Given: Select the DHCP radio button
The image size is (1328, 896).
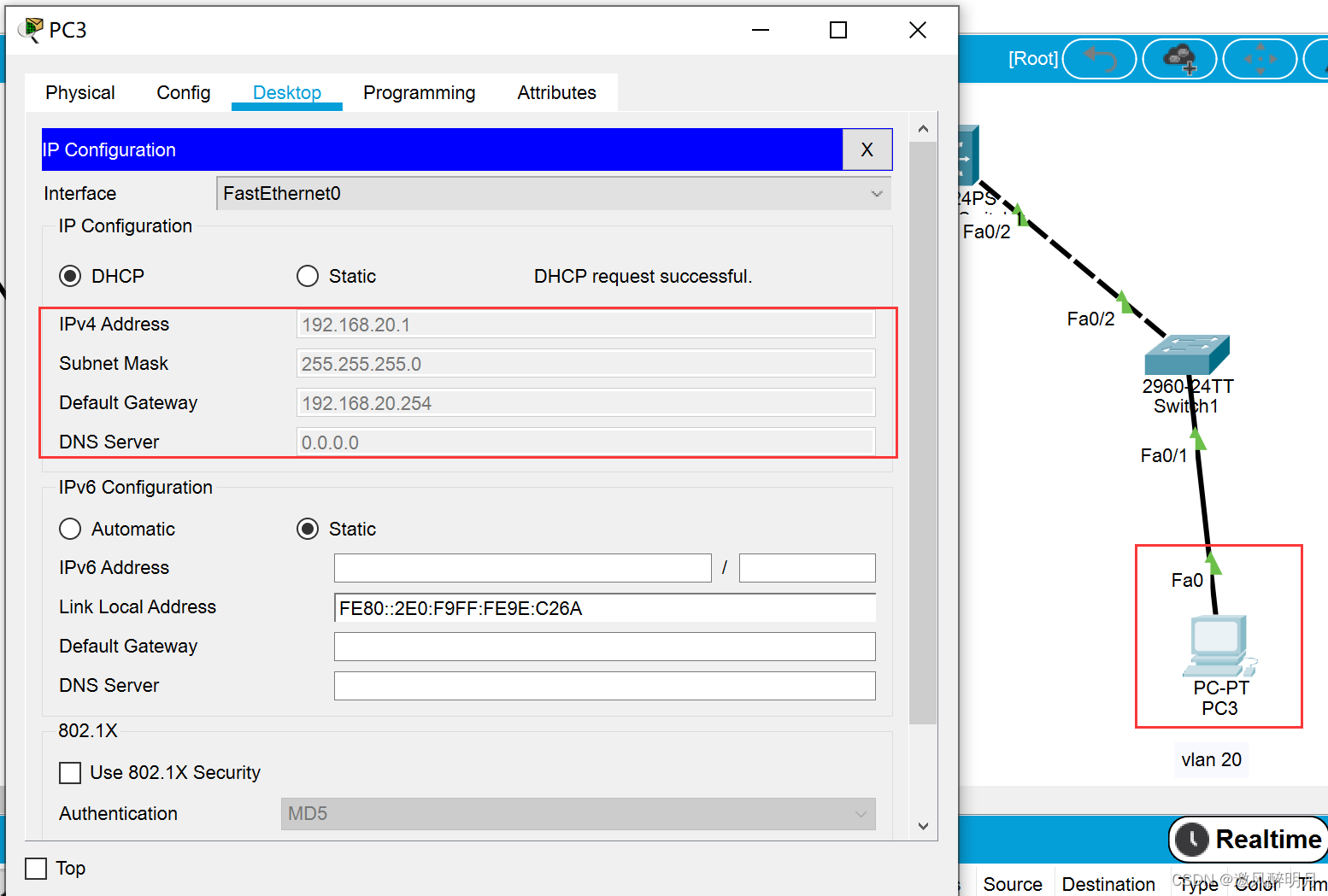Looking at the screenshot, I should point(70,276).
